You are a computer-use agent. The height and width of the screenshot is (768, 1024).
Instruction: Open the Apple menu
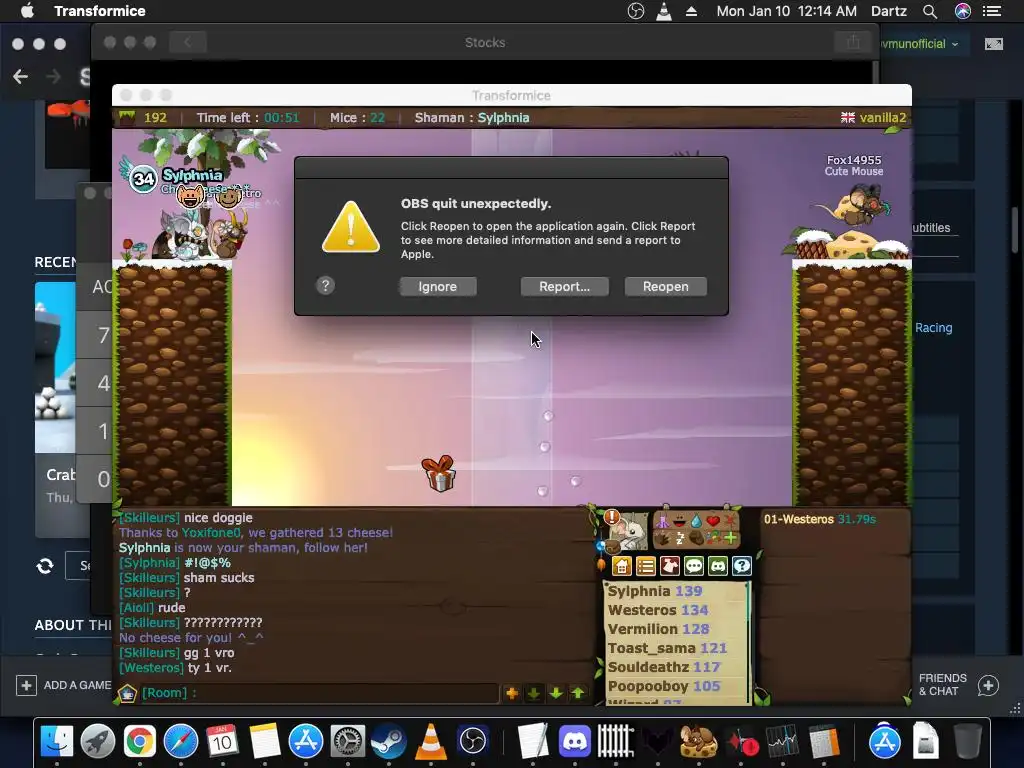click(27, 11)
